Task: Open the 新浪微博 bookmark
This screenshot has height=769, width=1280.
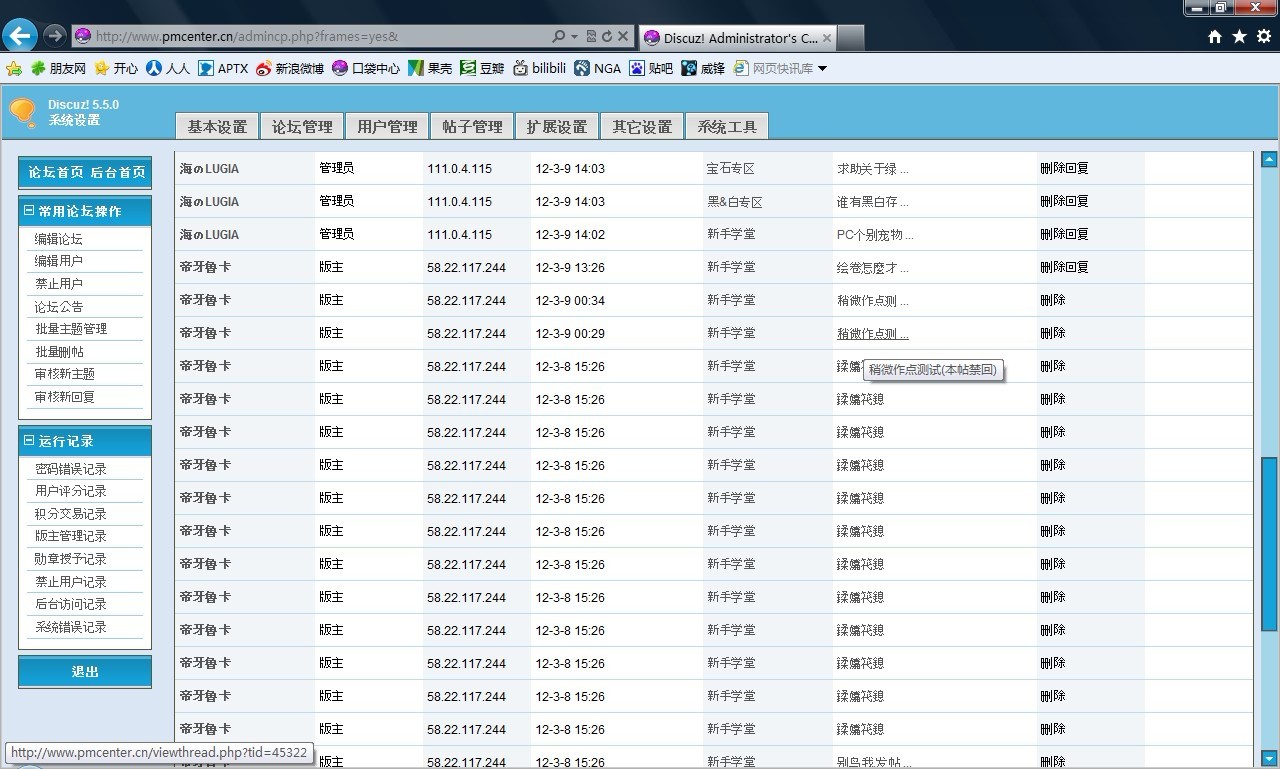Action: (x=290, y=68)
